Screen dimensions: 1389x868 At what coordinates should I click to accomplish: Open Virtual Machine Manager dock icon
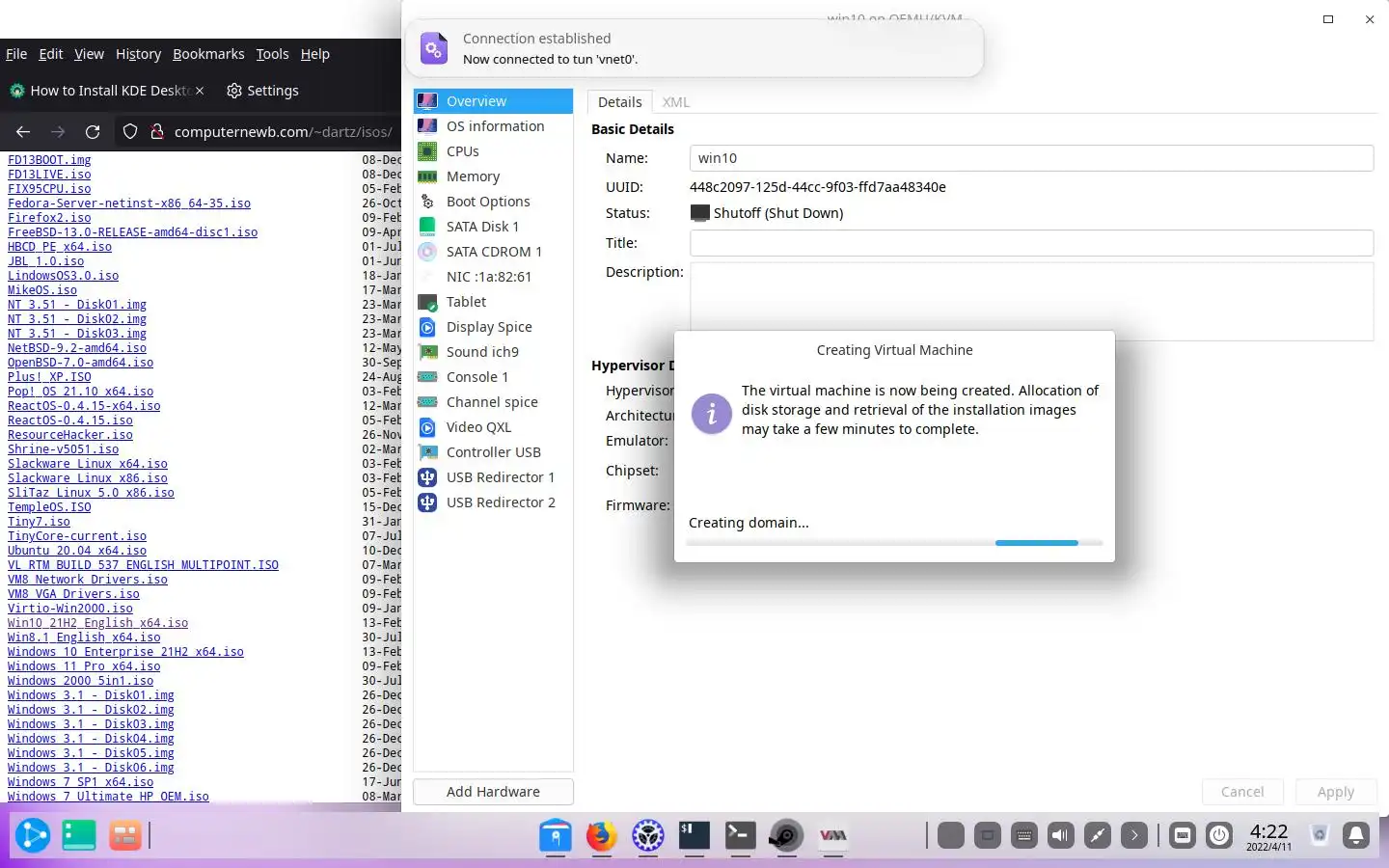pos(833,835)
